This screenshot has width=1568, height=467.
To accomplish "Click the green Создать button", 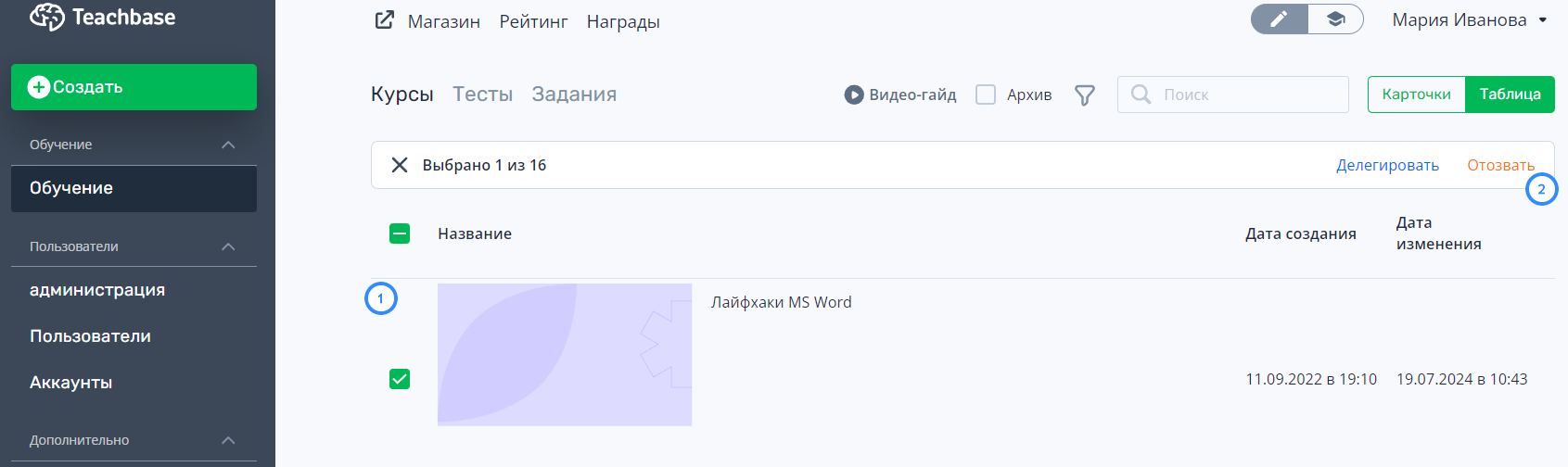I will click(134, 87).
